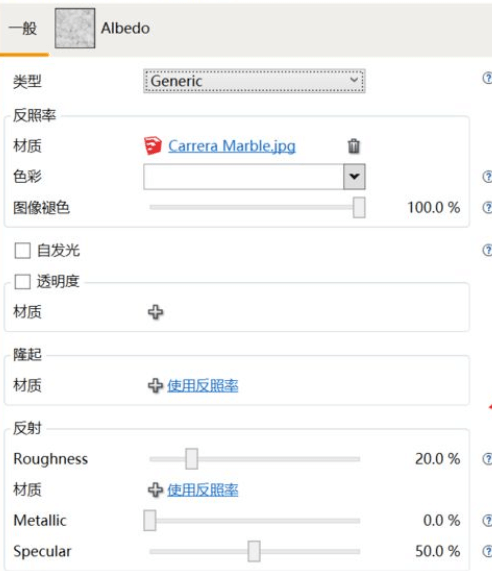Click 使用反照率 link under Roughness
Viewport: 492px width, 571px height.
(203, 490)
